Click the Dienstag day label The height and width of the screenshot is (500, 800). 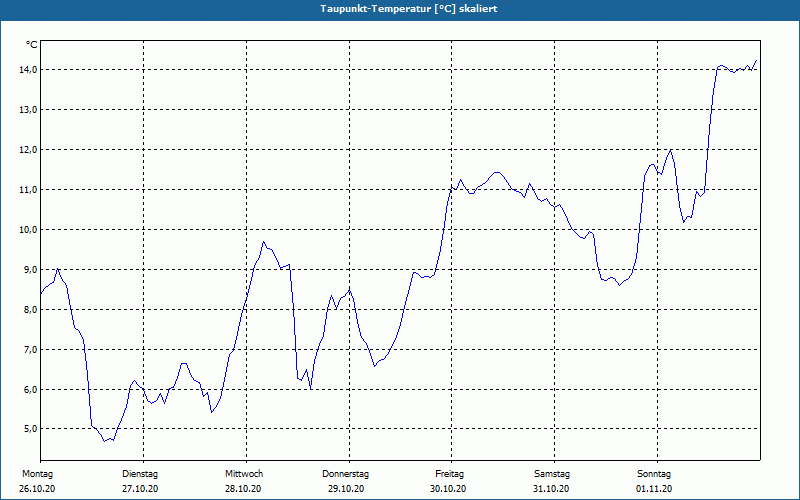[140, 474]
